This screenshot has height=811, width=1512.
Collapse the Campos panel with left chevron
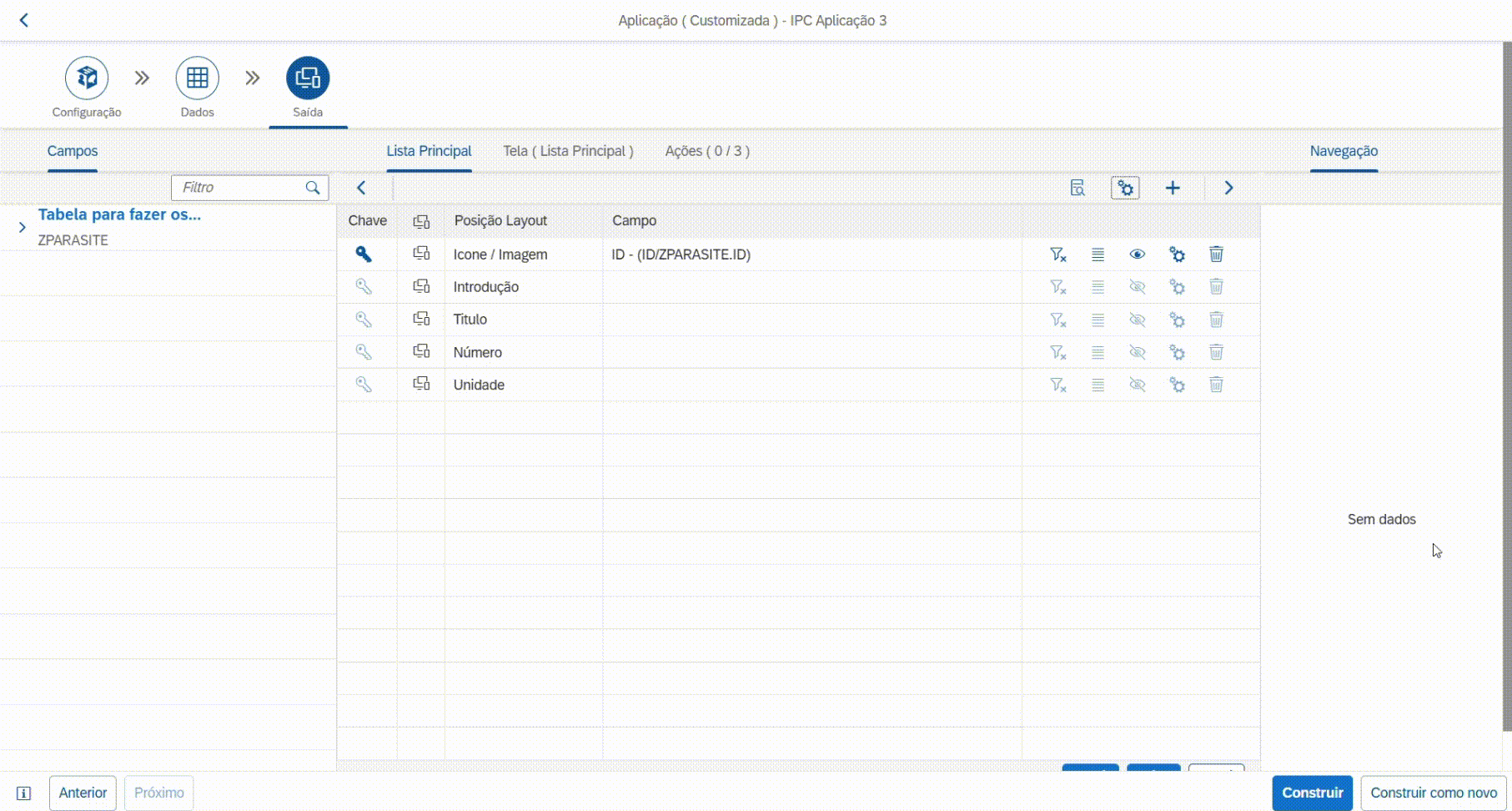coord(361,188)
